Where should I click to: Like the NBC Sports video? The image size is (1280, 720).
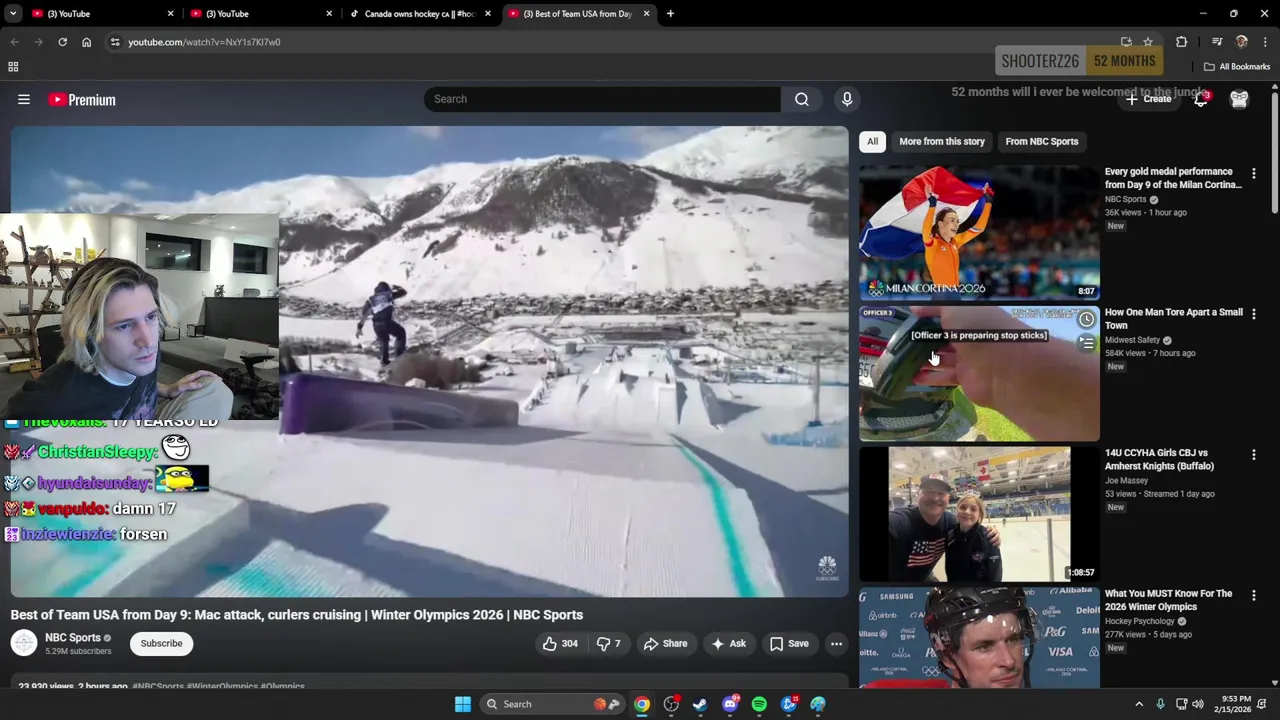tap(560, 644)
